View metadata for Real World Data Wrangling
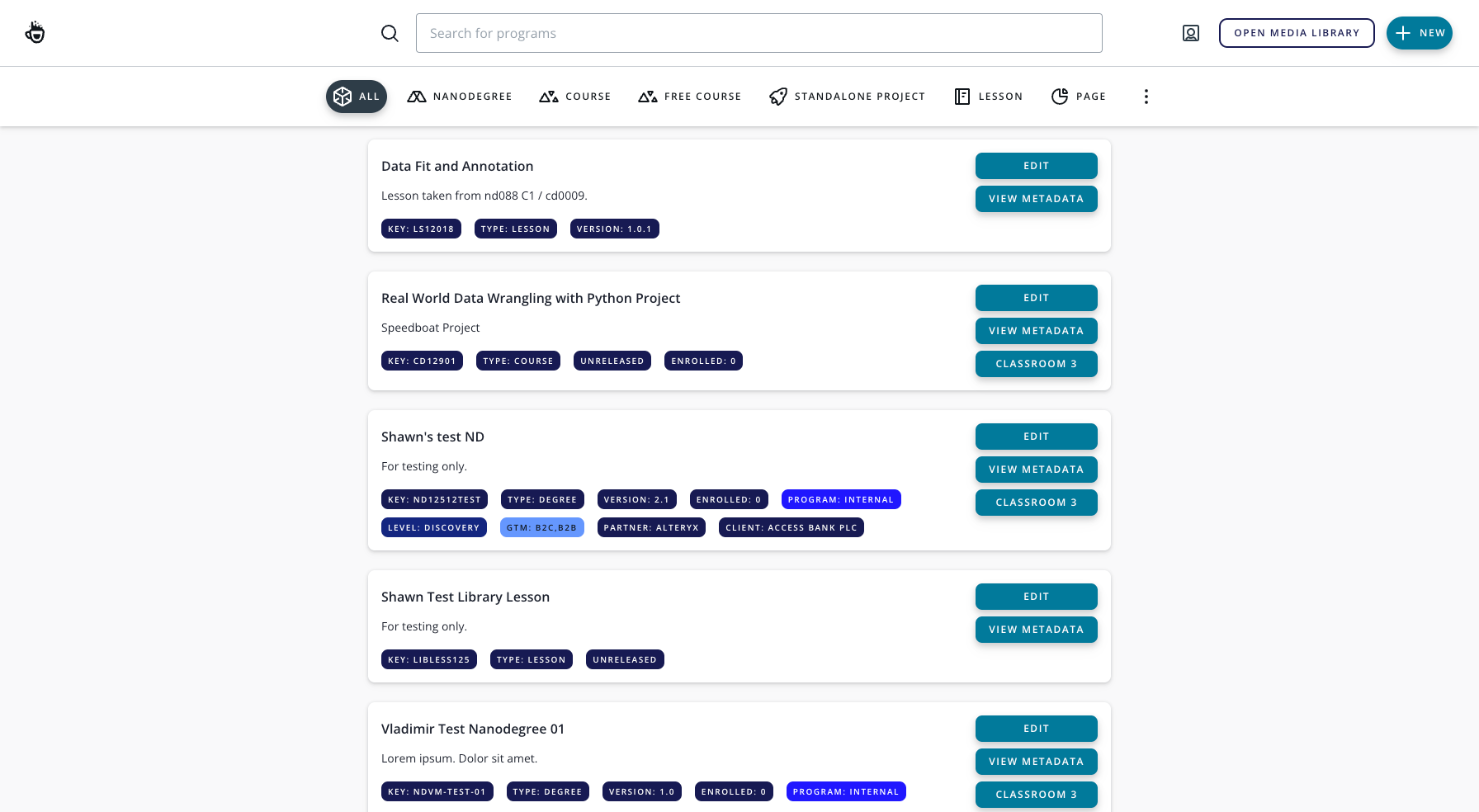The width and height of the screenshot is (1479, 812). [x=1036, y=331]
